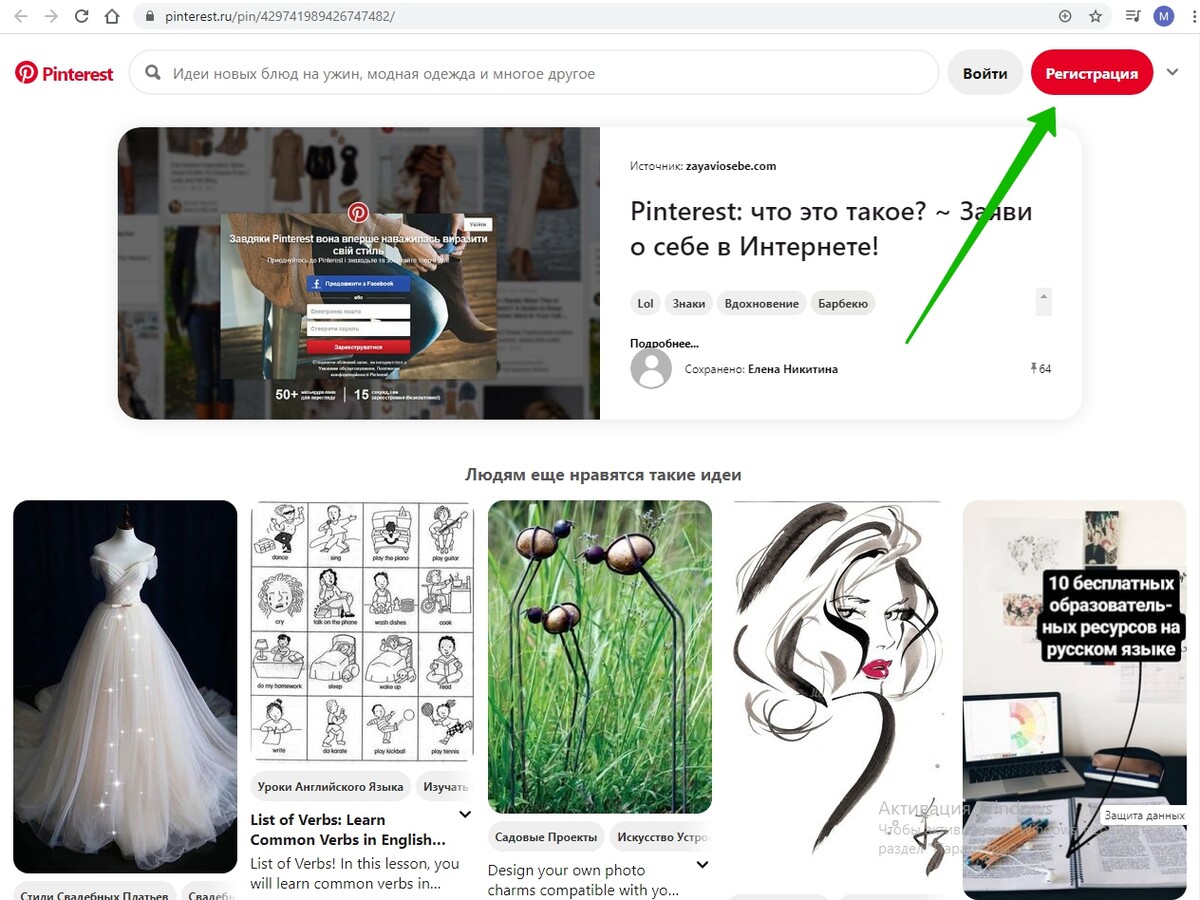Select the Lol tag
Viewport: 1200px width, 900px height.
(645, 303)
